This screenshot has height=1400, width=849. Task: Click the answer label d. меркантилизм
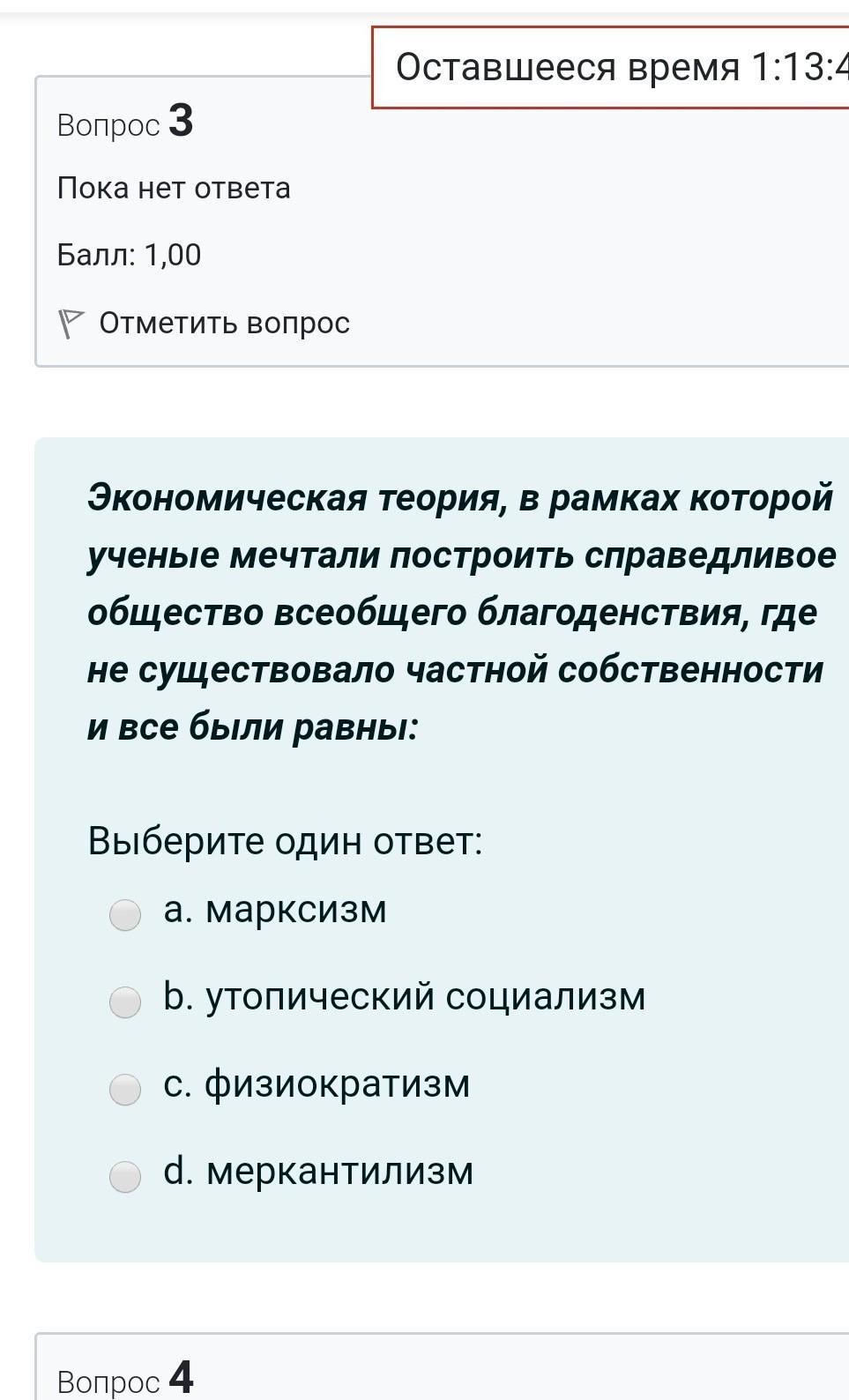[x=318, y=1171]
